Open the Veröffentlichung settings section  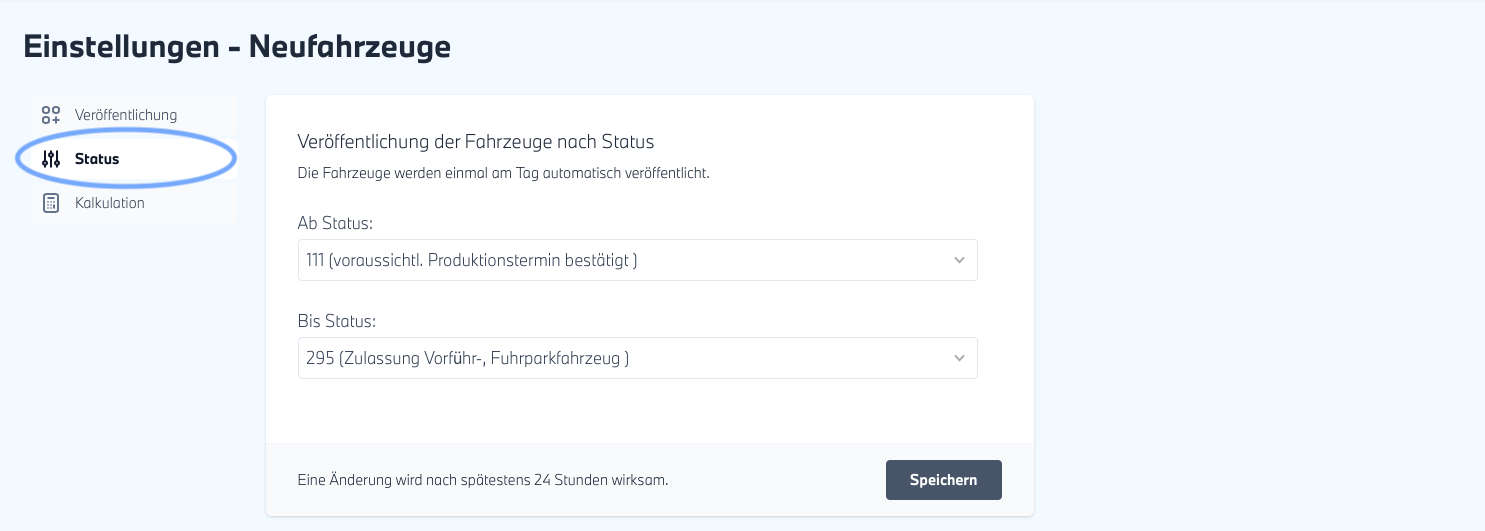(126, 115)
